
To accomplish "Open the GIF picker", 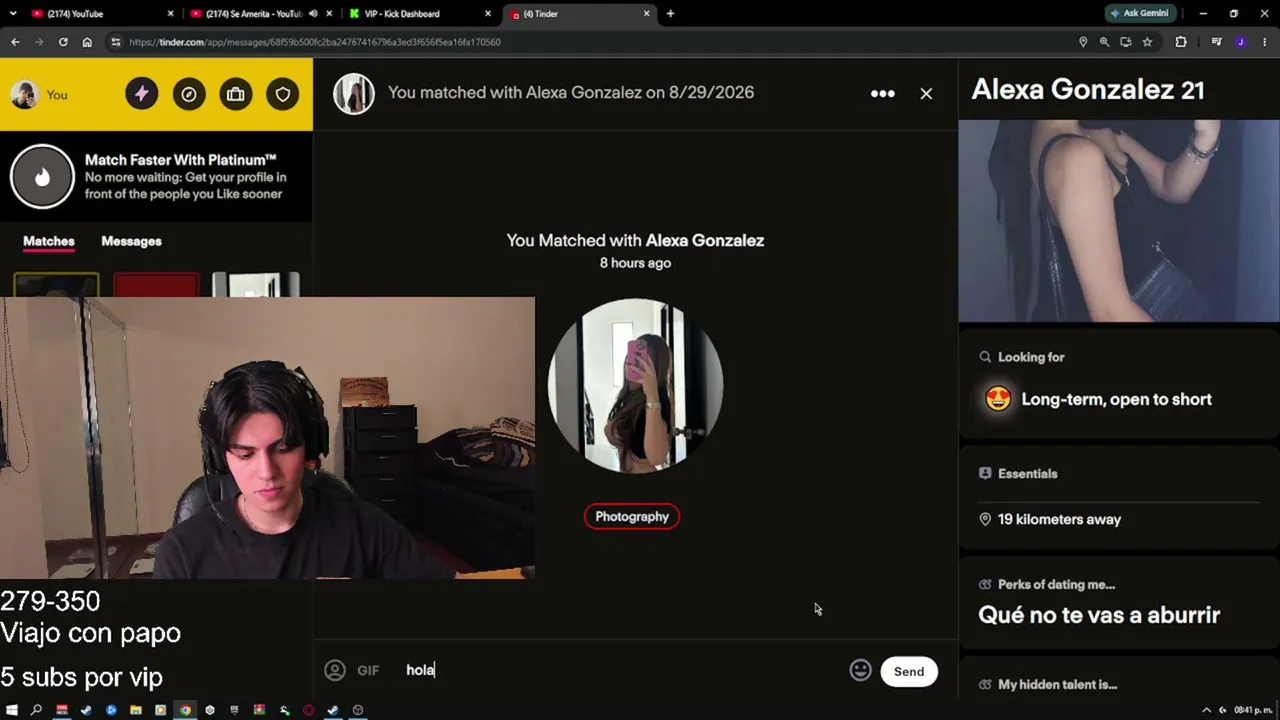I will [368, 670].
